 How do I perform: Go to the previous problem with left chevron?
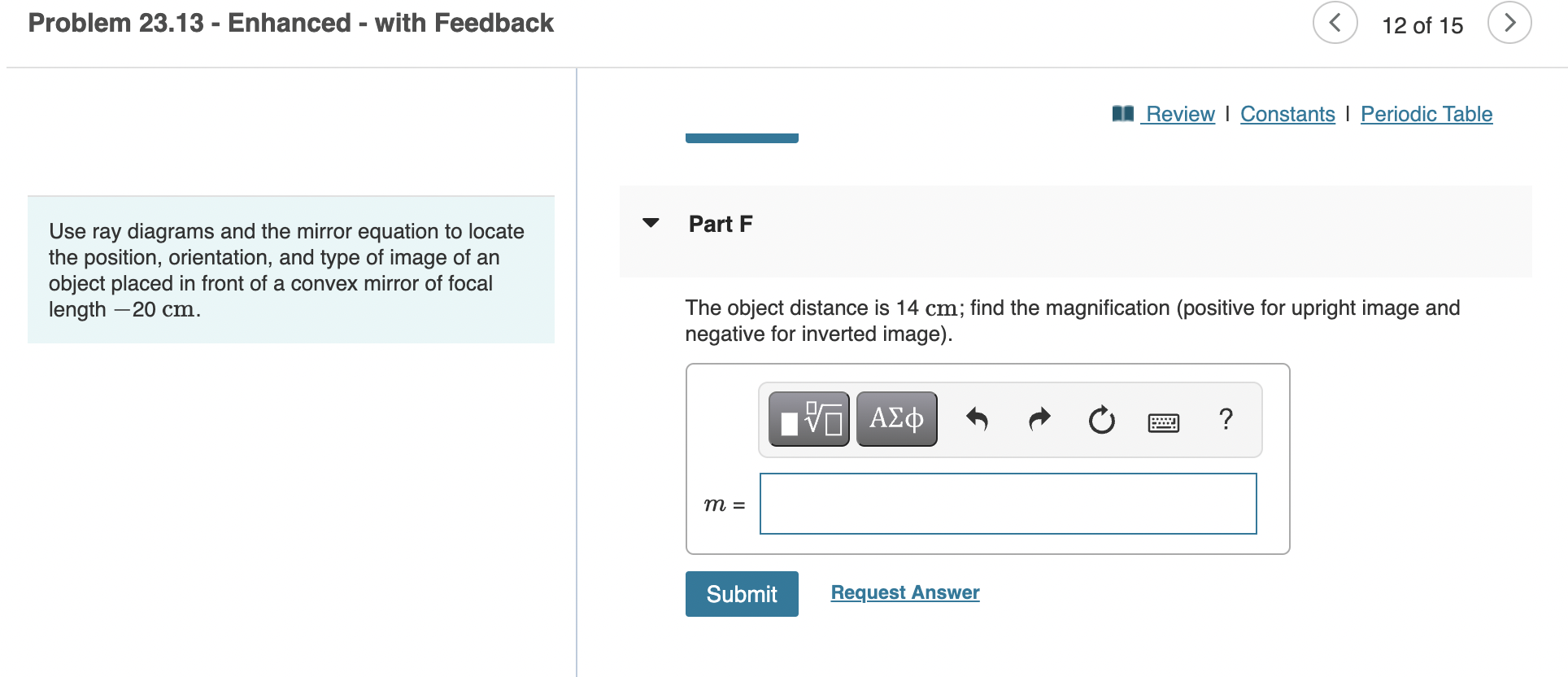[1335, 23]
